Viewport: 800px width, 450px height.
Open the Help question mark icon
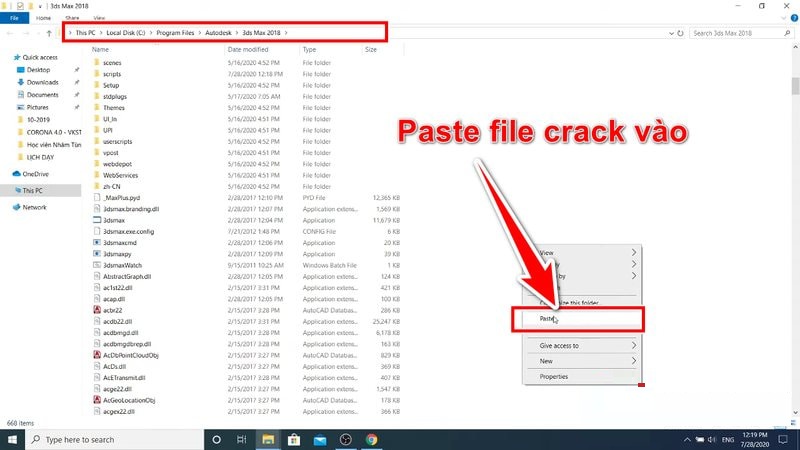tap(794, 18)
